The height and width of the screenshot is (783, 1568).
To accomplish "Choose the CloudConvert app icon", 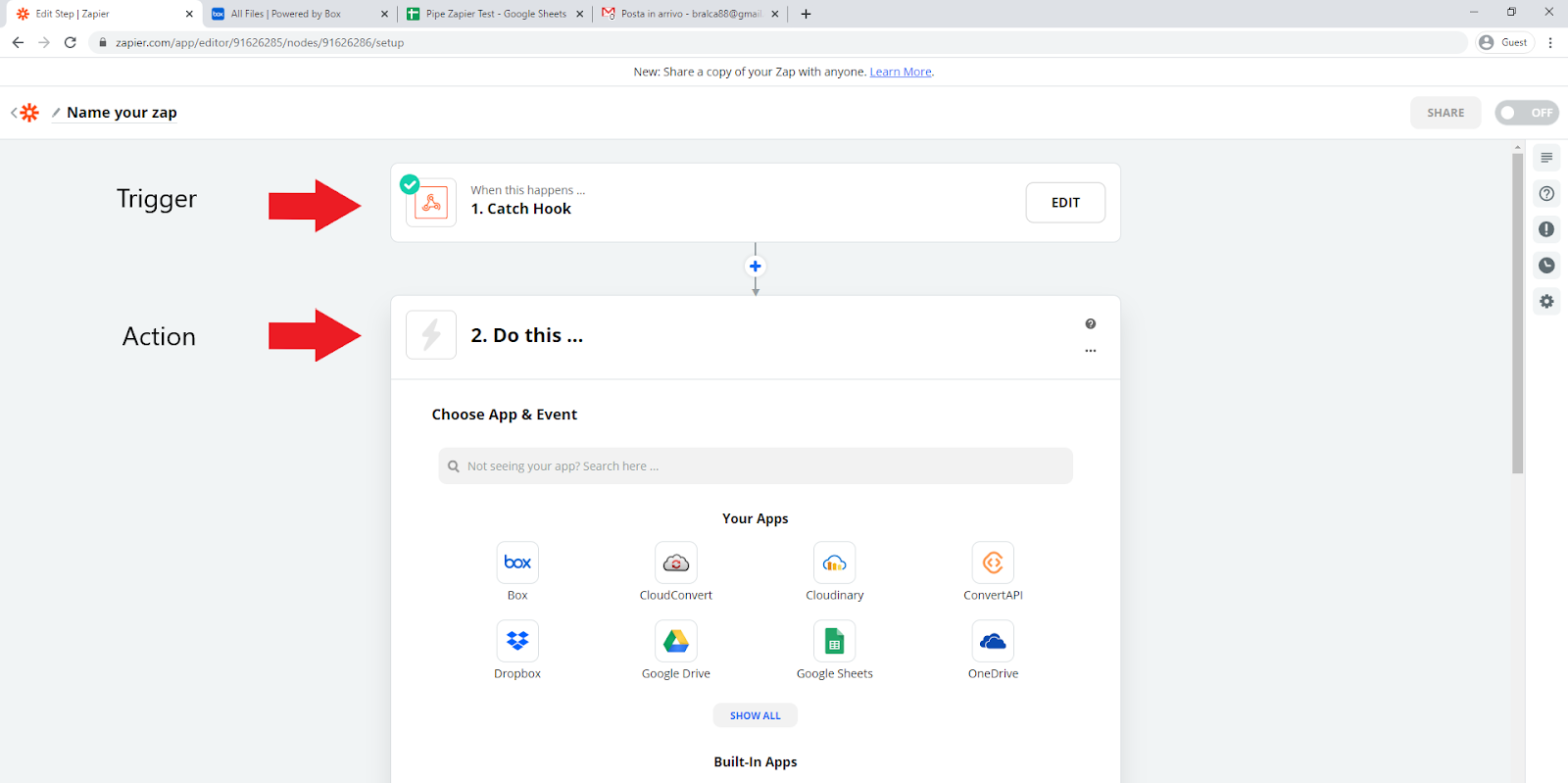I will click(x=676, y=563).
